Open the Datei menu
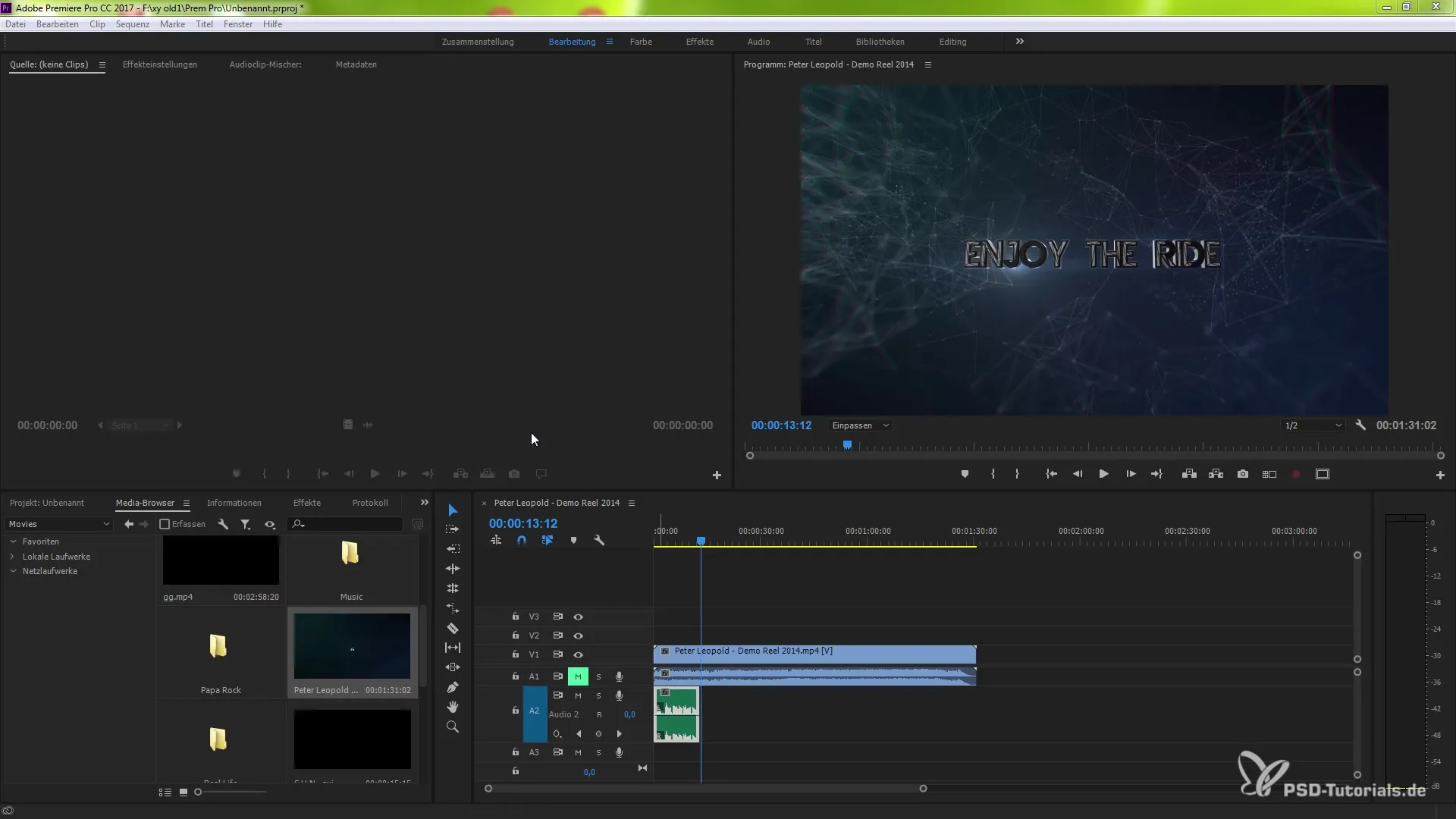Screen dimensions: 1456x819 pyautogui.click(x=15, y=24)
